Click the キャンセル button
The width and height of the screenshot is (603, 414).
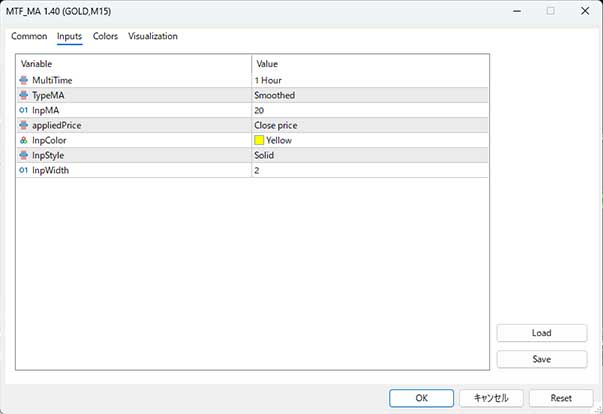491,398
